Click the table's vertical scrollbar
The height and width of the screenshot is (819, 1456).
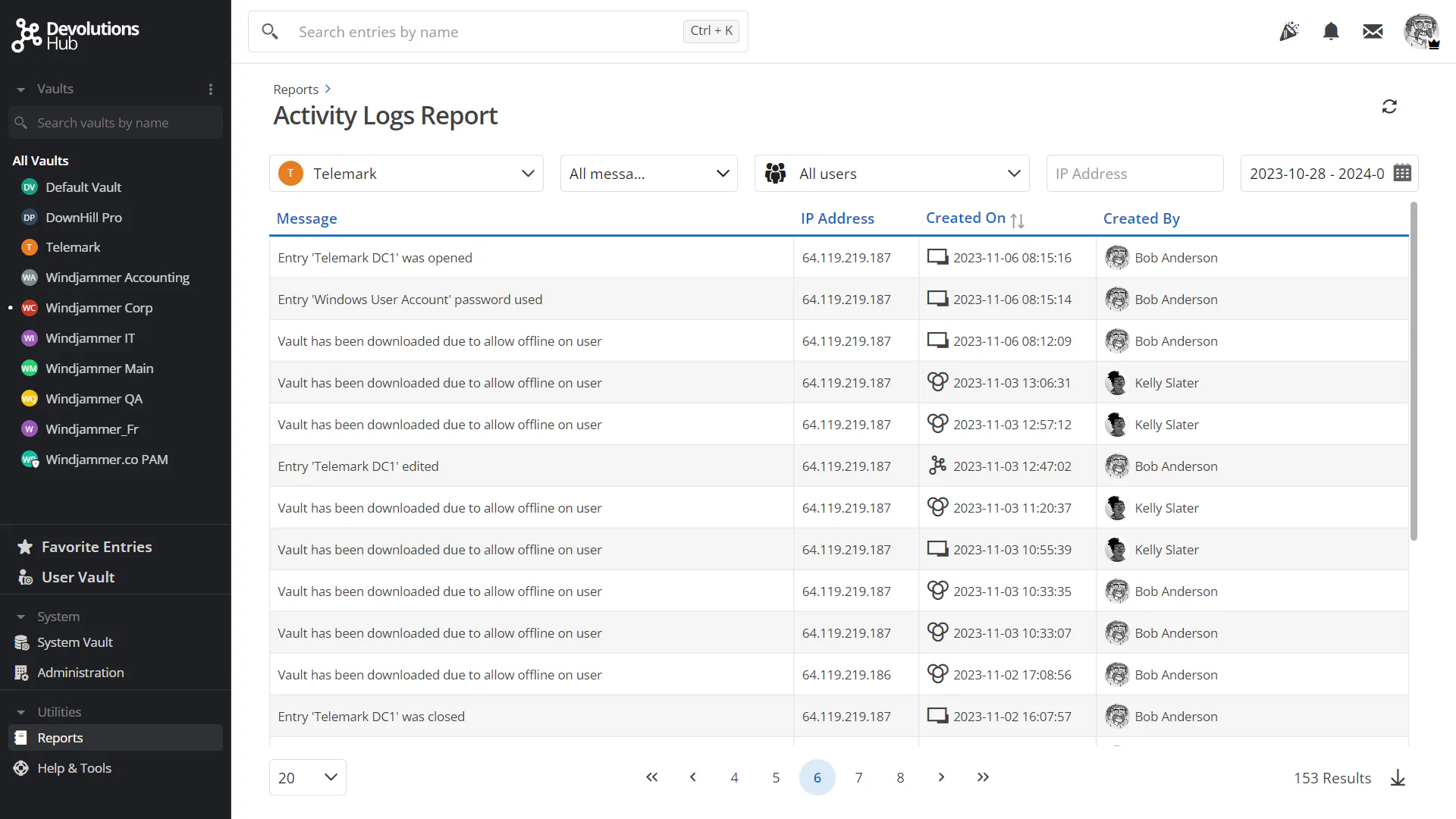pos(1414,372)
